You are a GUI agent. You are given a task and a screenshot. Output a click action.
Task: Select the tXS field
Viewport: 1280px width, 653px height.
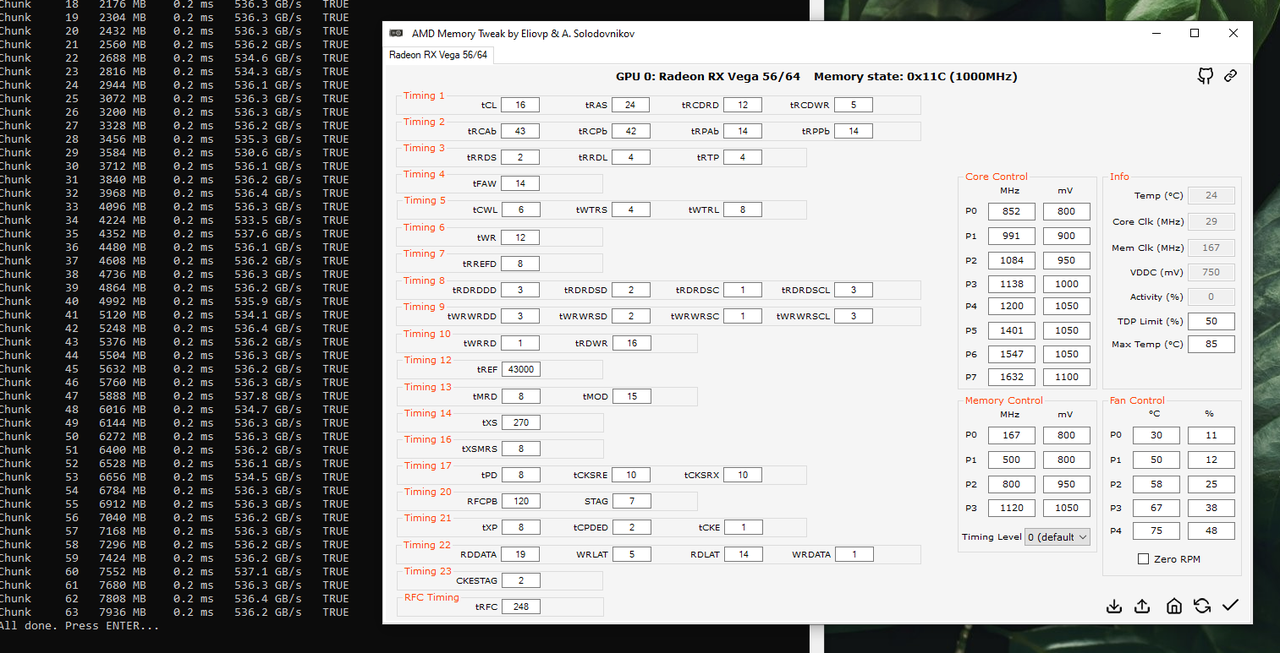520,423
